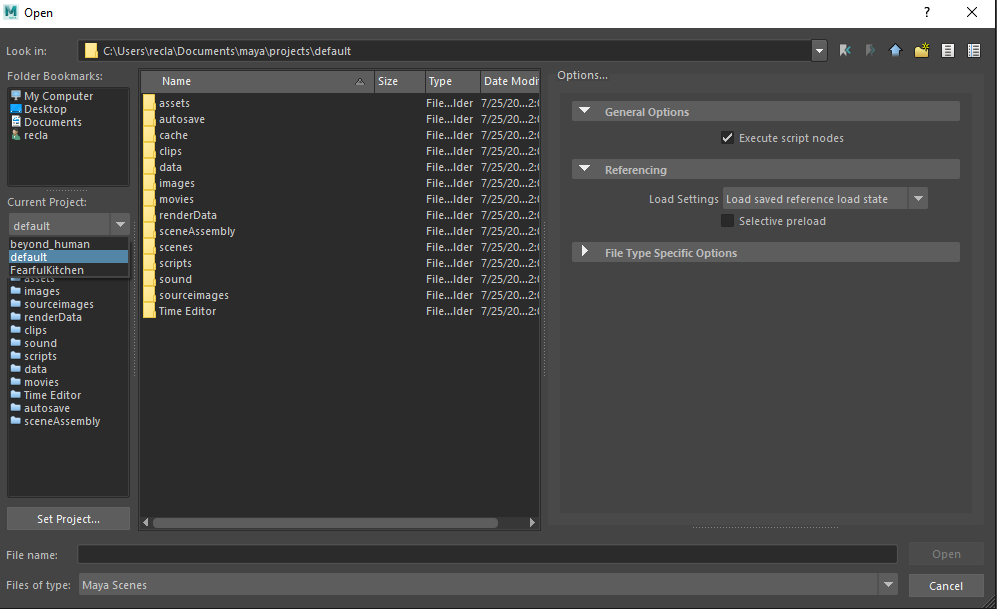Select sound in project tree
This screenshot has height=609, width=997.
click(34, 343)
